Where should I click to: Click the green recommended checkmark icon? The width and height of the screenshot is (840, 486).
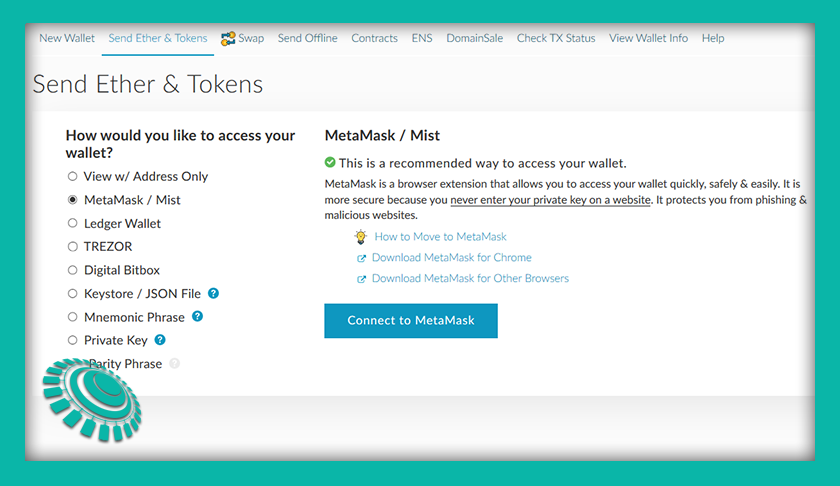[330, 162]
